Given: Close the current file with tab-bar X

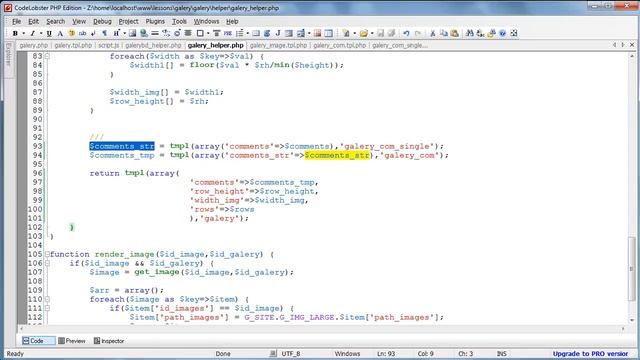Looking at the screenshot, I should click(x=632, y=45).
